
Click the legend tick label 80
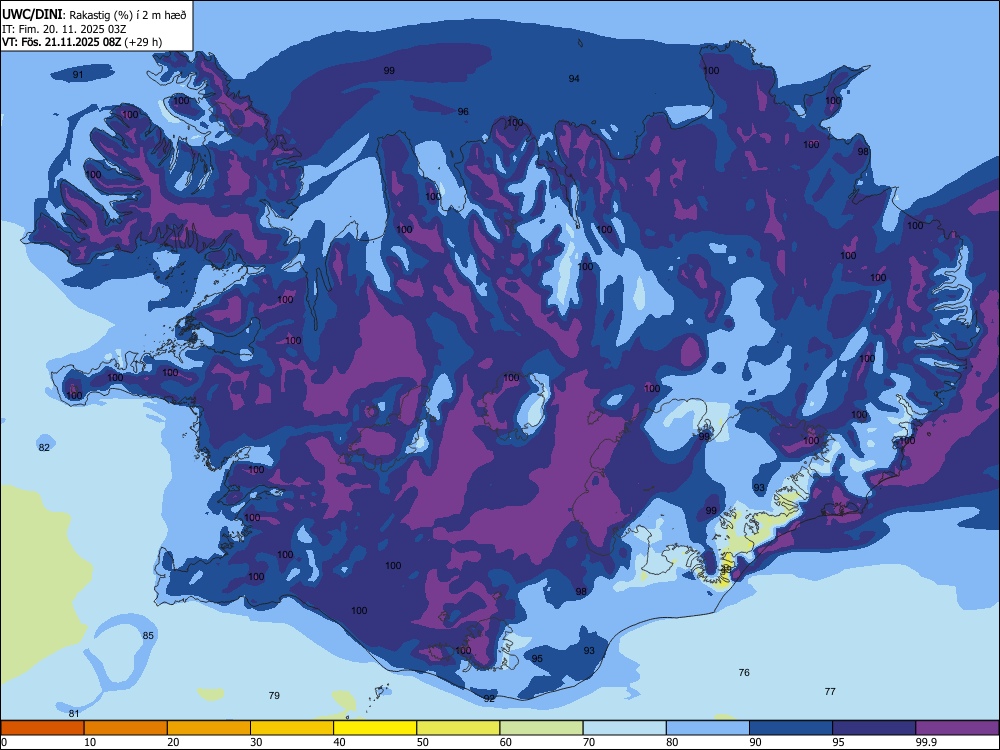click(x=672, y=742)
